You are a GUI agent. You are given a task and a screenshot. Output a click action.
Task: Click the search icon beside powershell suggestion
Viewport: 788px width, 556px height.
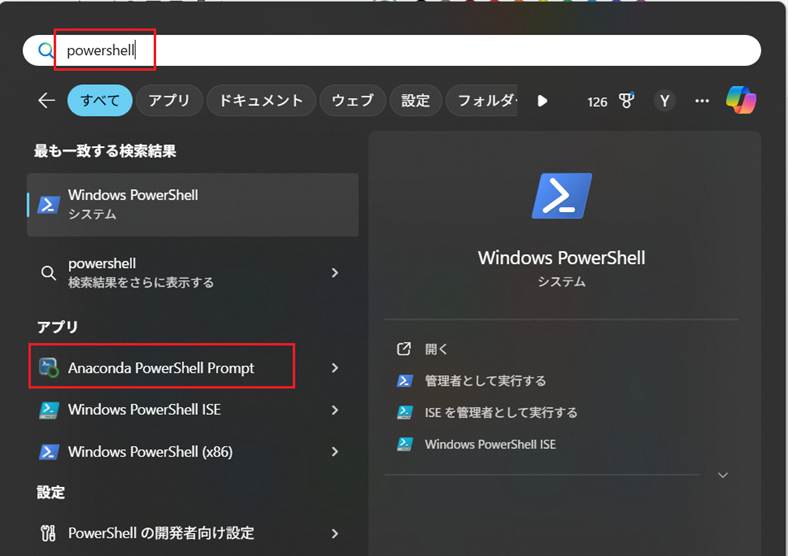point(49,273)
